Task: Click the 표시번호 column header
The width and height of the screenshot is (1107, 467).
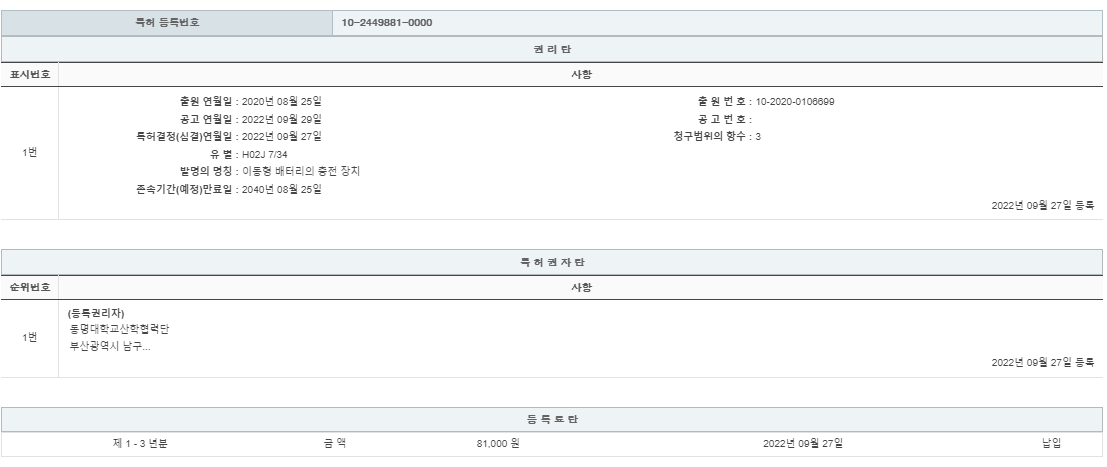Action: 30,74
